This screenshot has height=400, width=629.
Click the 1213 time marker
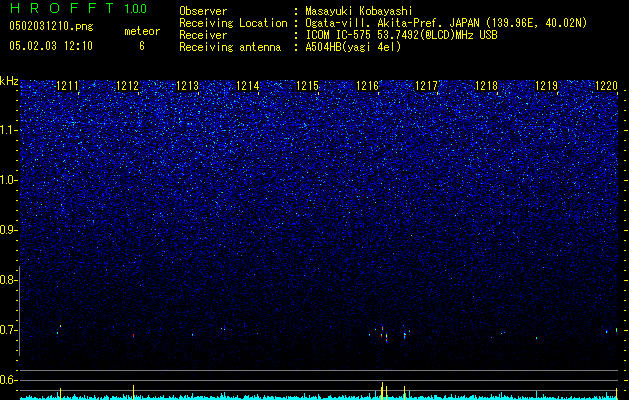pyautogui.click(x=187, y=86)
